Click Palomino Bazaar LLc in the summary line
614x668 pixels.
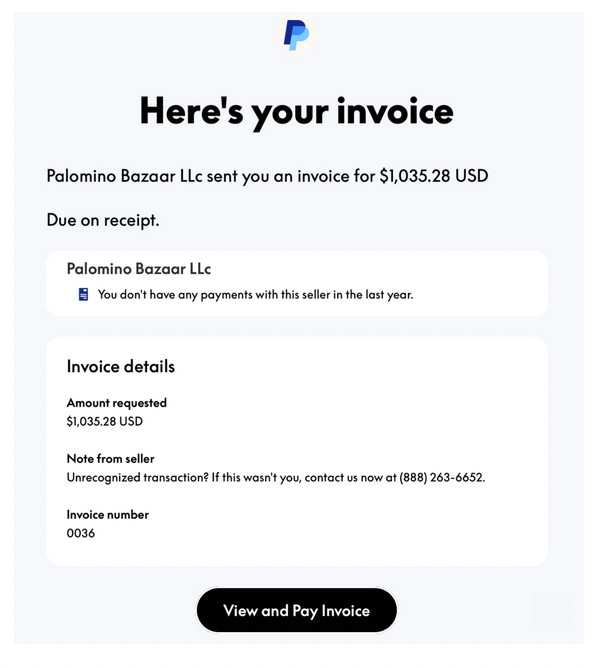pyautogui.click(x=124, y=176)
